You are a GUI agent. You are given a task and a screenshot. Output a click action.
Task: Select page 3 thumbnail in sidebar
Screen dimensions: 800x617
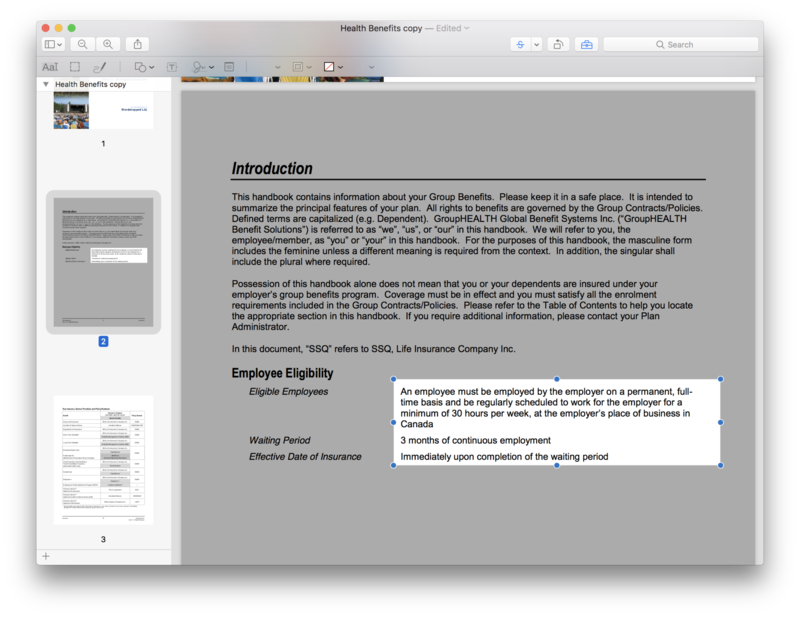103,460
